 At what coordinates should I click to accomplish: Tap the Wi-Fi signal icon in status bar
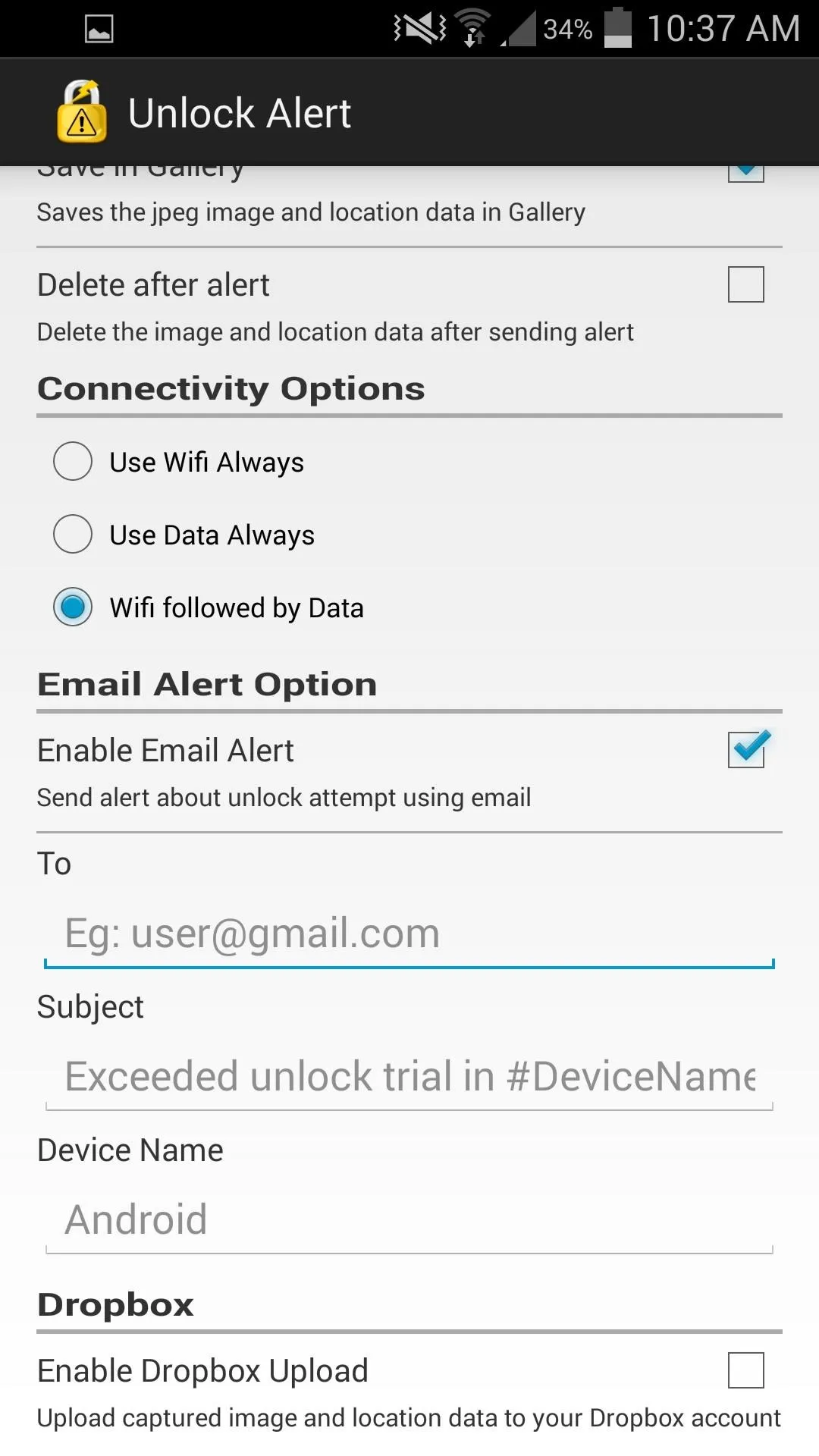(473, 28)
